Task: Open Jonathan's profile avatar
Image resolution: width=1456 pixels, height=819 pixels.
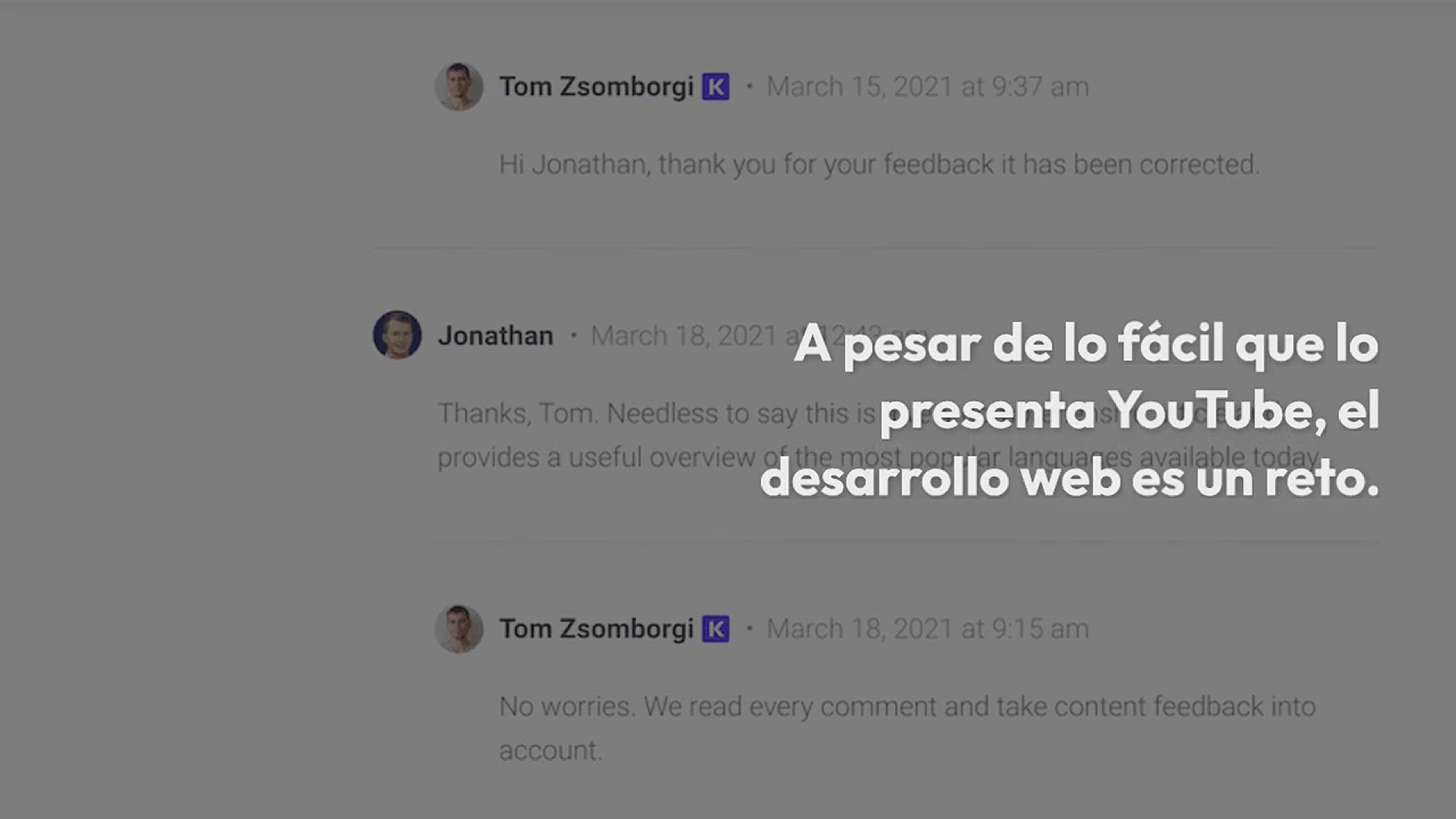Action: tap(397, 335)
